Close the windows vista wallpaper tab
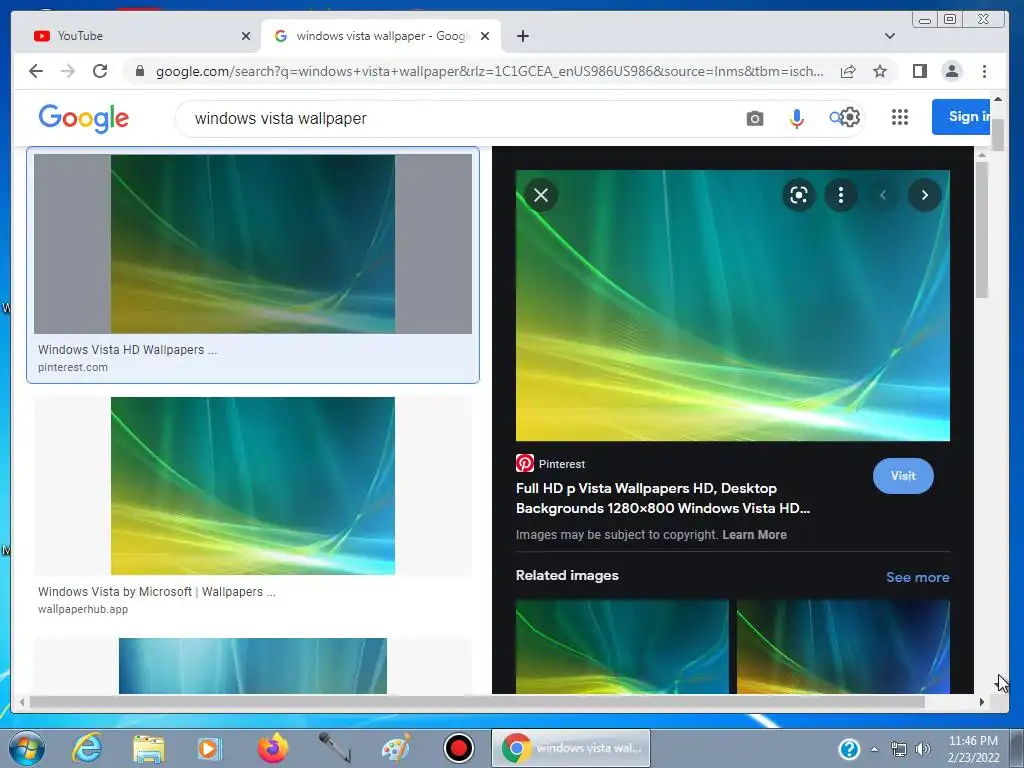Viewport: 1024px width, 768px height. tap(485, 36)
